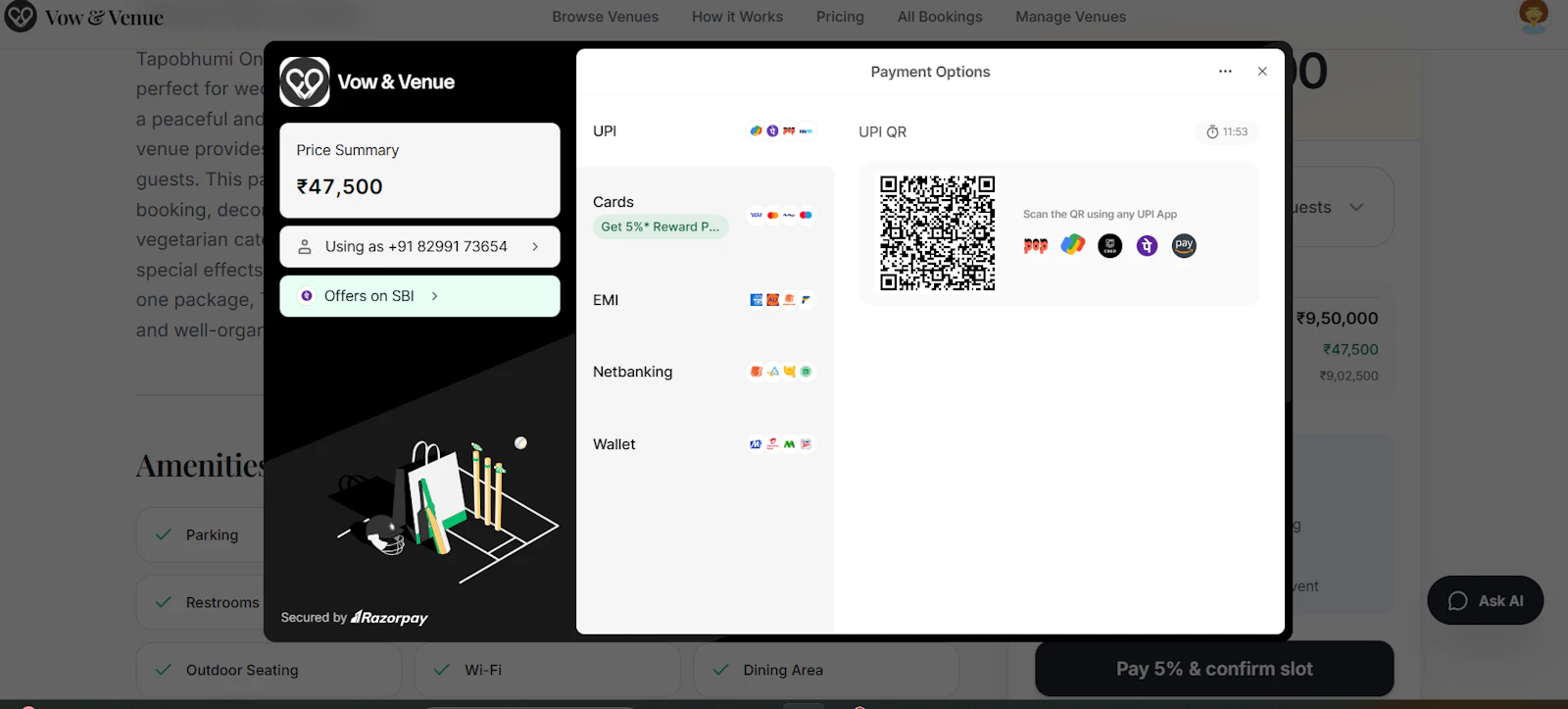1568x709 pixels.
Task: Click the ₹9,50,000 total price text
Action: [1337, 318]
